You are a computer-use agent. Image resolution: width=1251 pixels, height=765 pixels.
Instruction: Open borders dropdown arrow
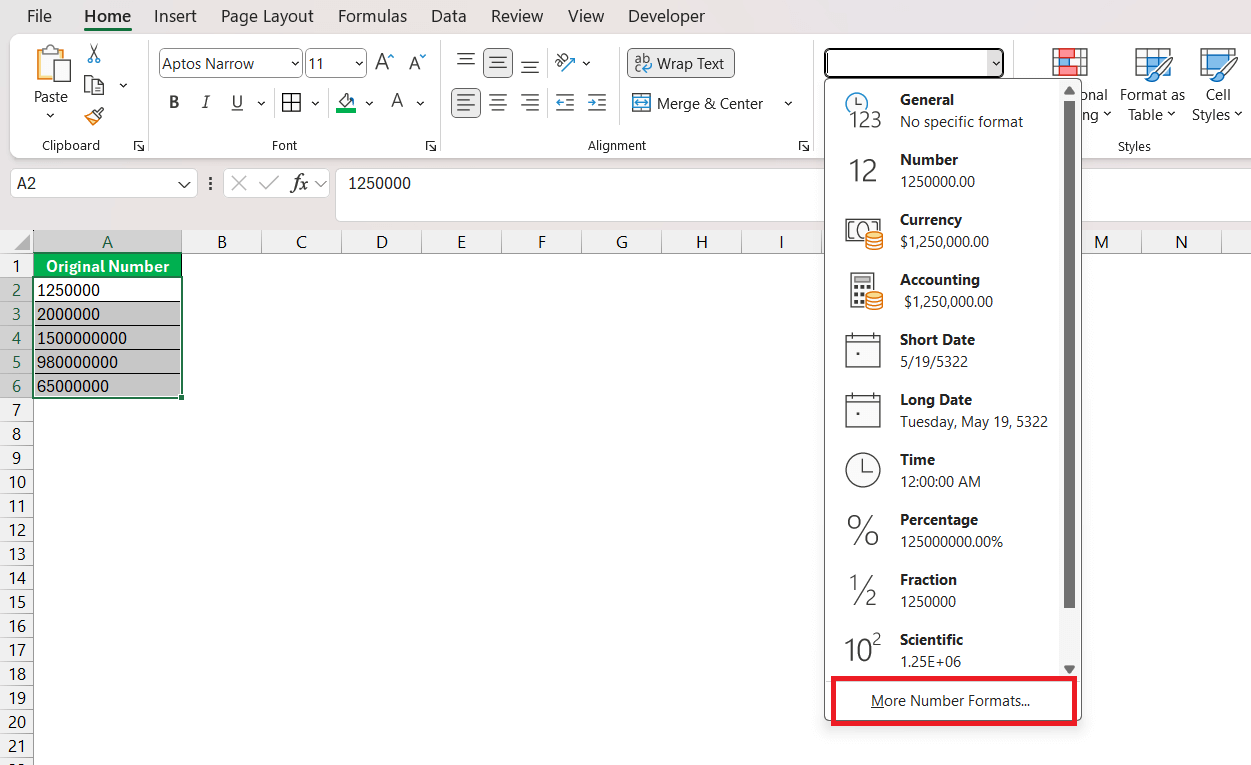pos(315,103)
